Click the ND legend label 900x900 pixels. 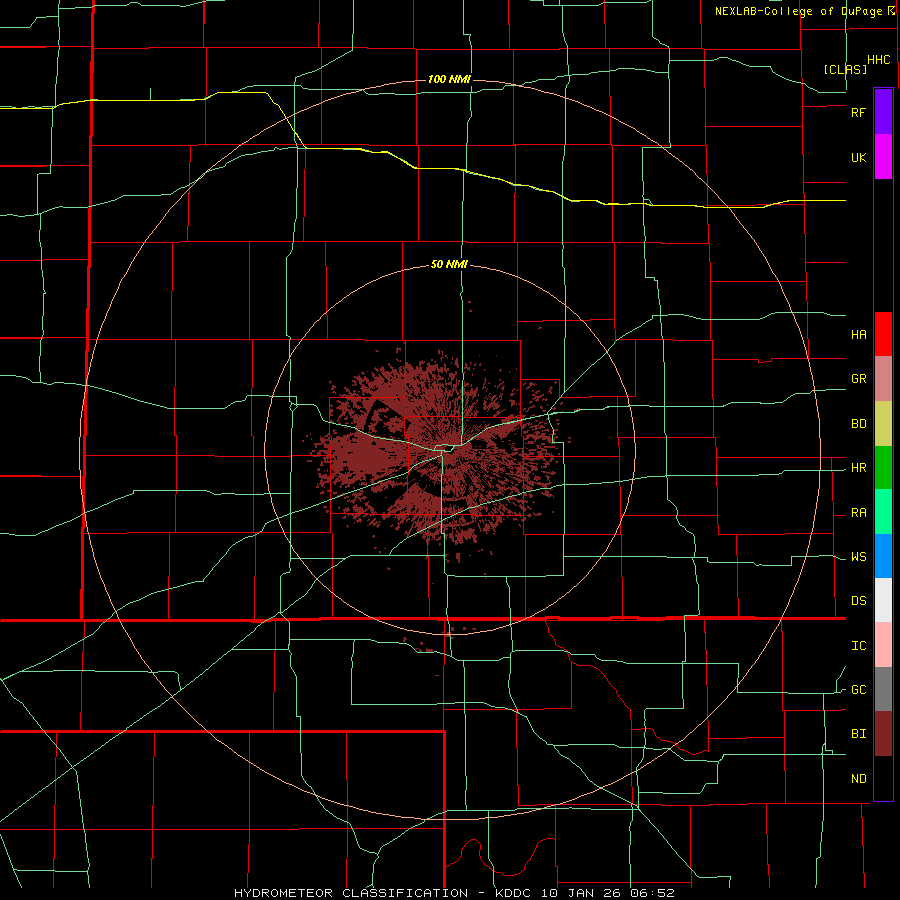[x=859, y=779]
